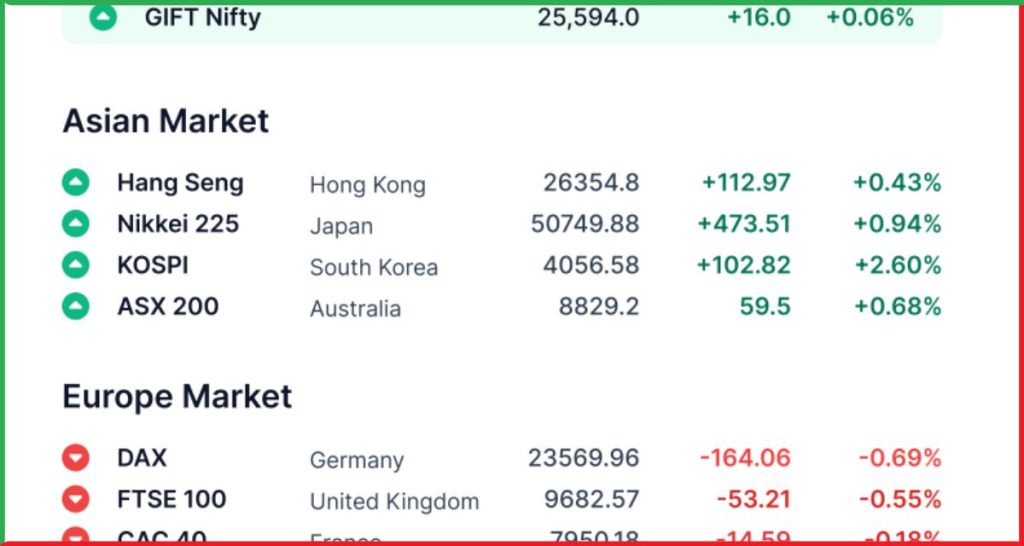Click the ASX 200 green up-arrow icon
The image size is (1024, 546).
76,306
